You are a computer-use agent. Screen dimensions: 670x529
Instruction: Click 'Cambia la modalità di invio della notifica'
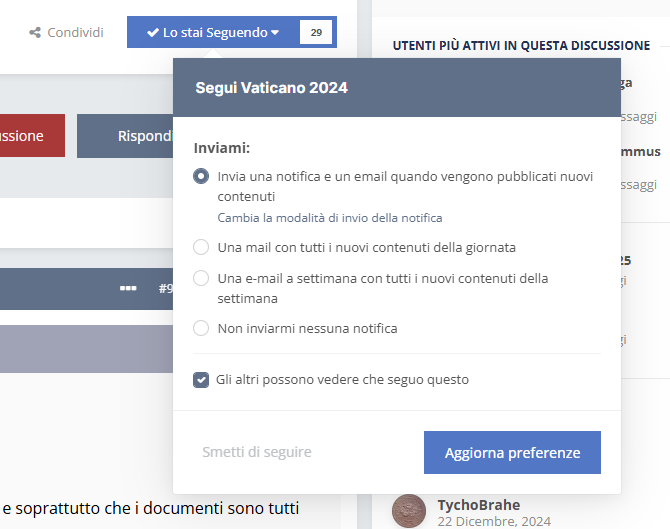[x=330, y=217]
